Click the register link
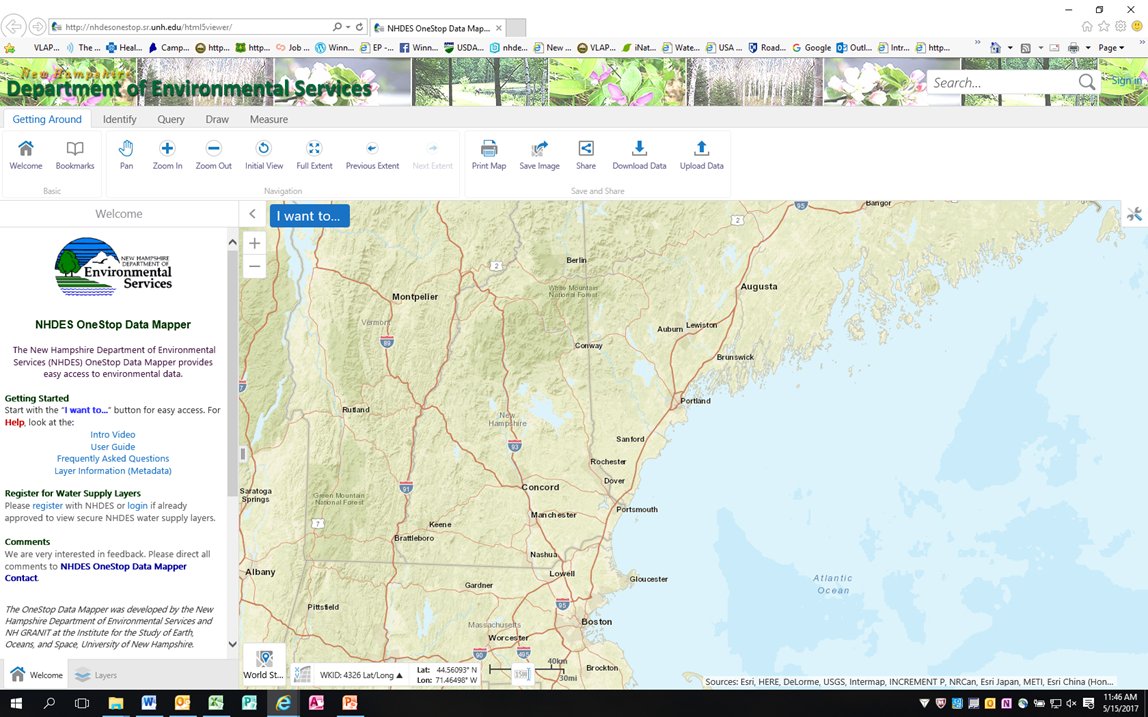Viewport: 1148px width, 717px height. coord(48,505)
